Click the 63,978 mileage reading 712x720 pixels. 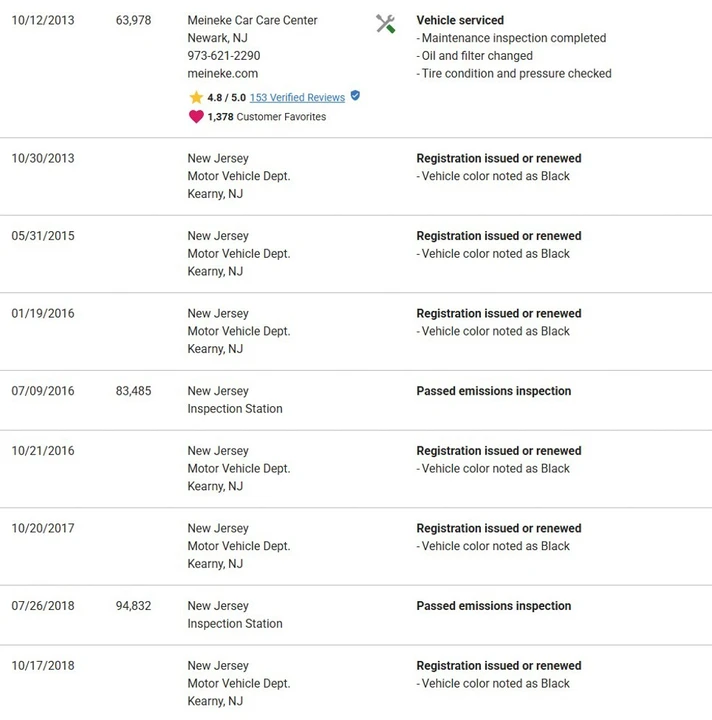(x=133, y=20)
